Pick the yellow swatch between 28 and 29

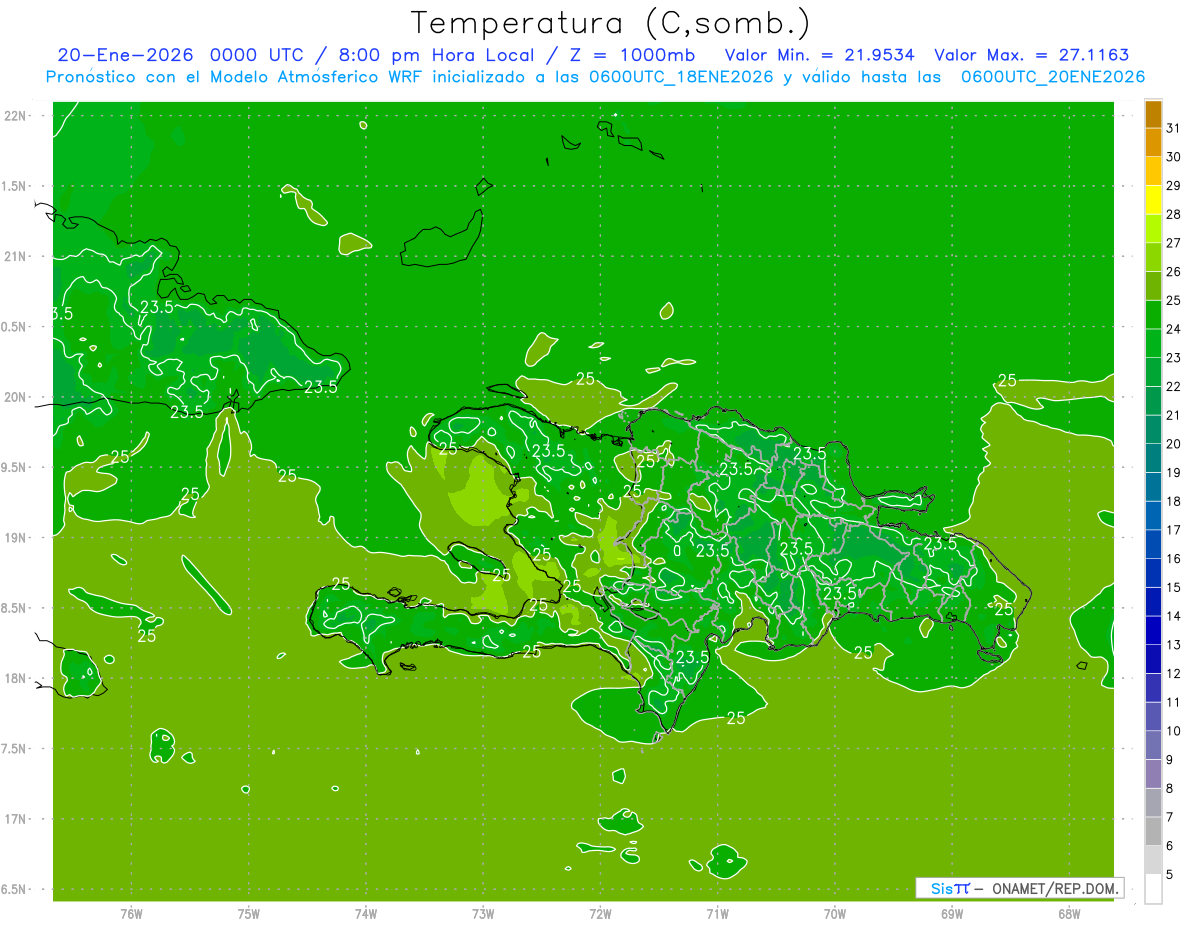tap(1154, 200)
